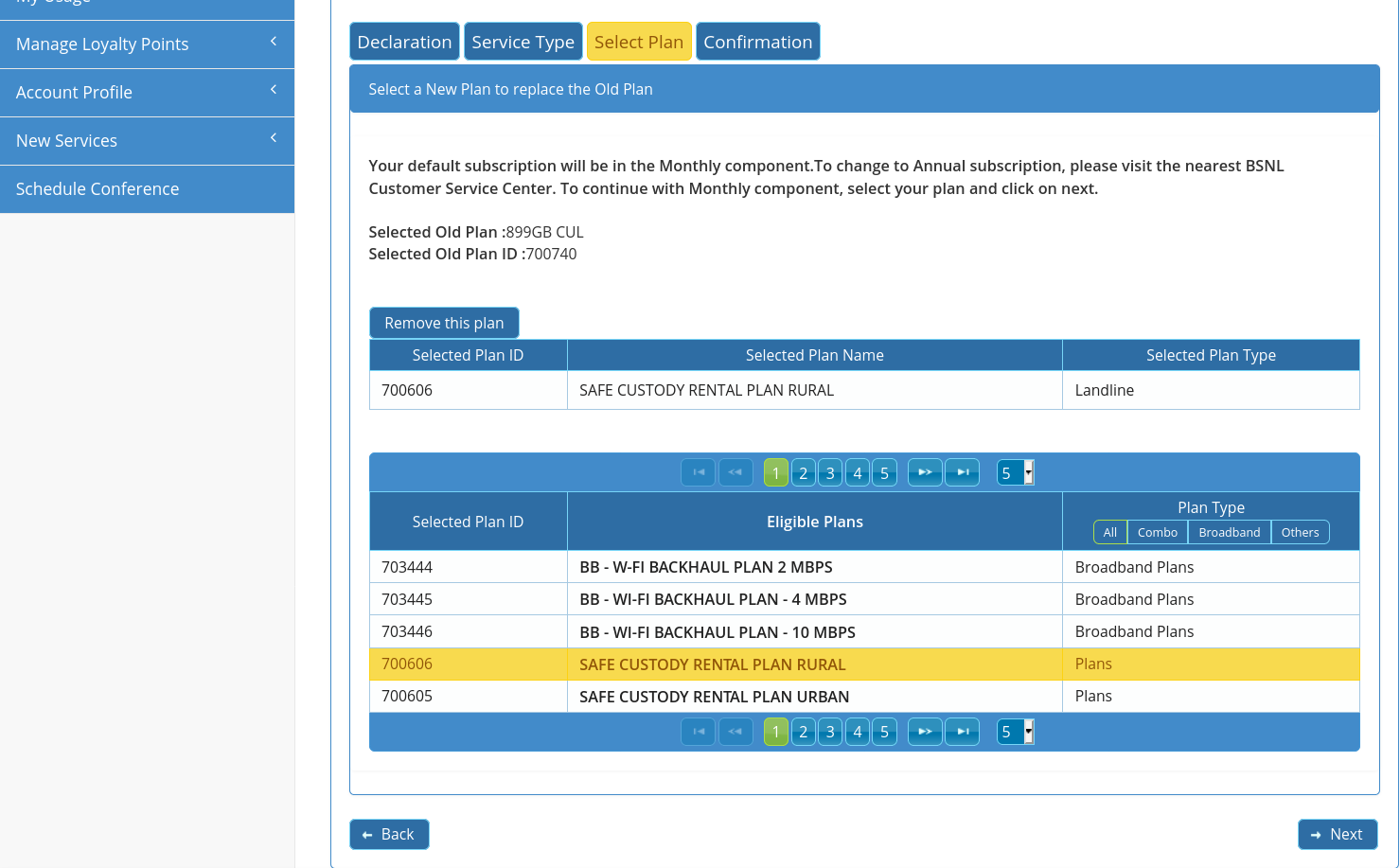Click the Next button
This screenshot has height=868, width=1400.
tap(1337, 834)
